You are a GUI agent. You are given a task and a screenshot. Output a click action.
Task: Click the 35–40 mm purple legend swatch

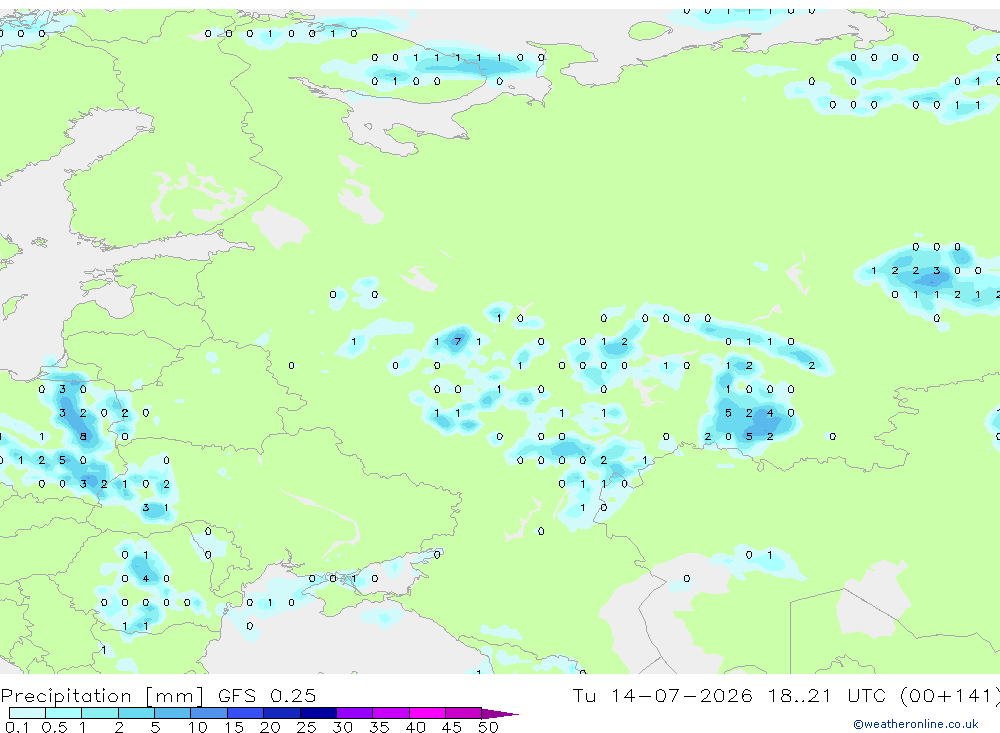click(390, 713)
